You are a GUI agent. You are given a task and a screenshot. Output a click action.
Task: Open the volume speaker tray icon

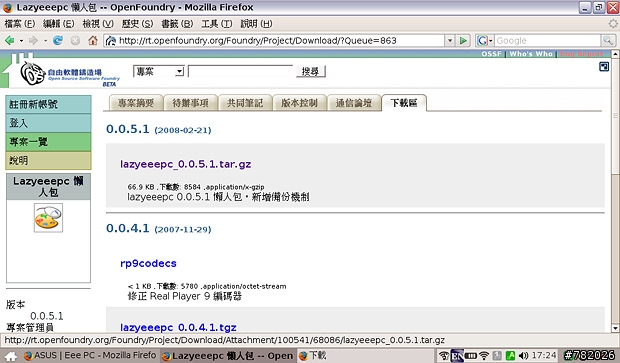coord(523,355)
